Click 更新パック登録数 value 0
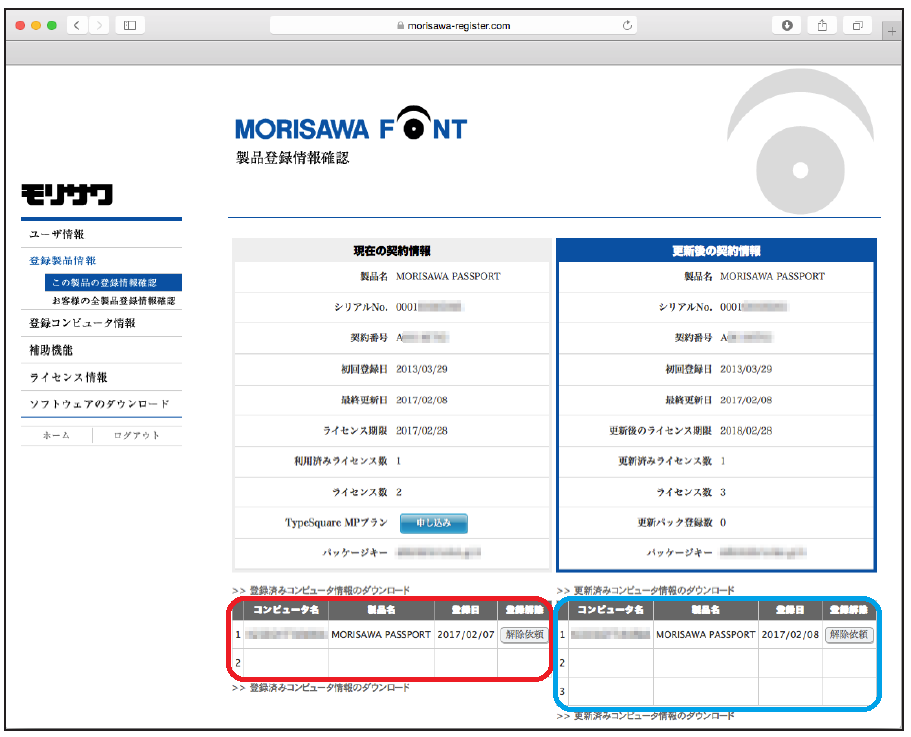Image resolution: width=911 pixels, height=737 pixels. [x=723, y=522]
